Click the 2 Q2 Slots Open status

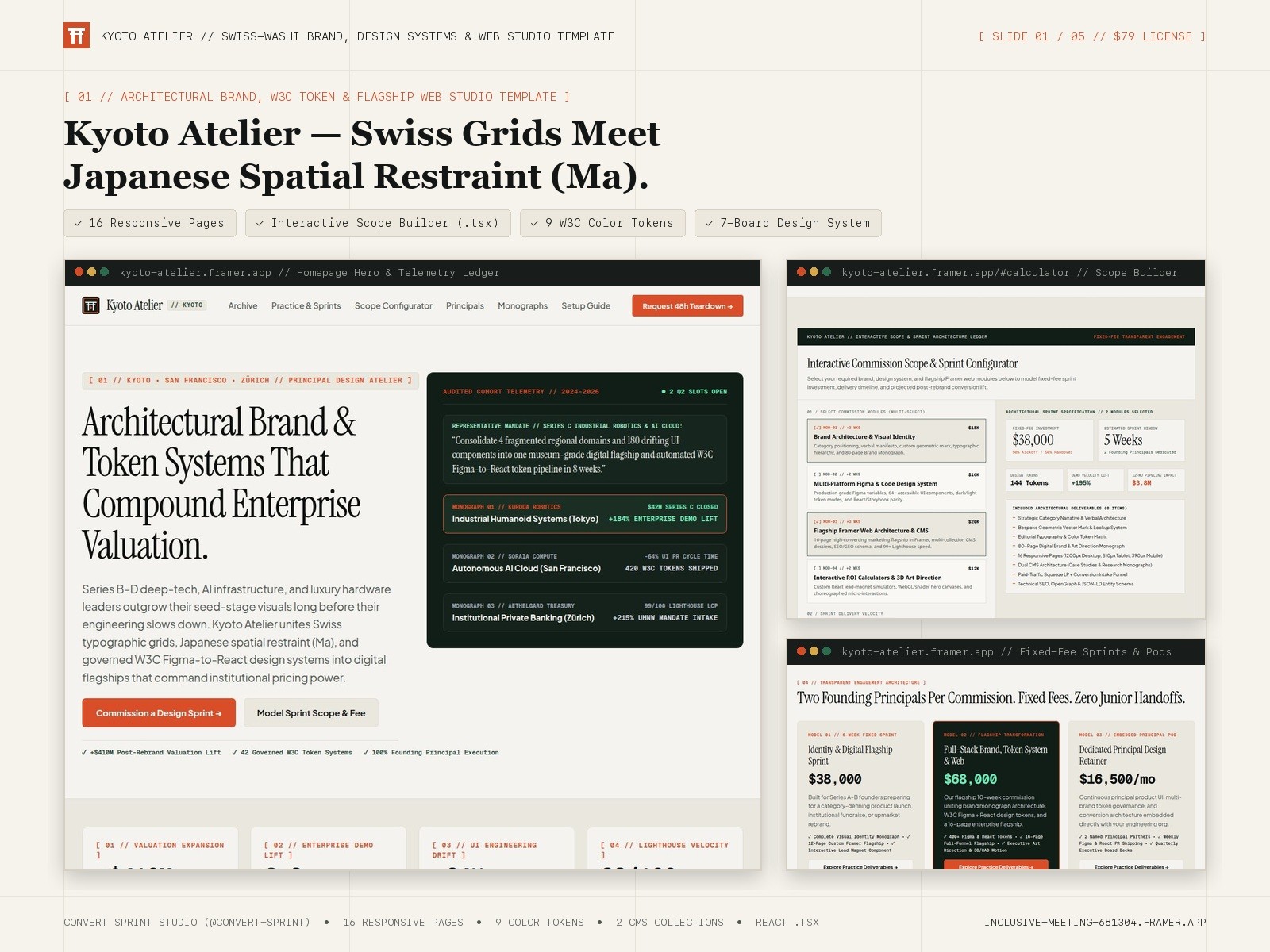tap(695, 392)
